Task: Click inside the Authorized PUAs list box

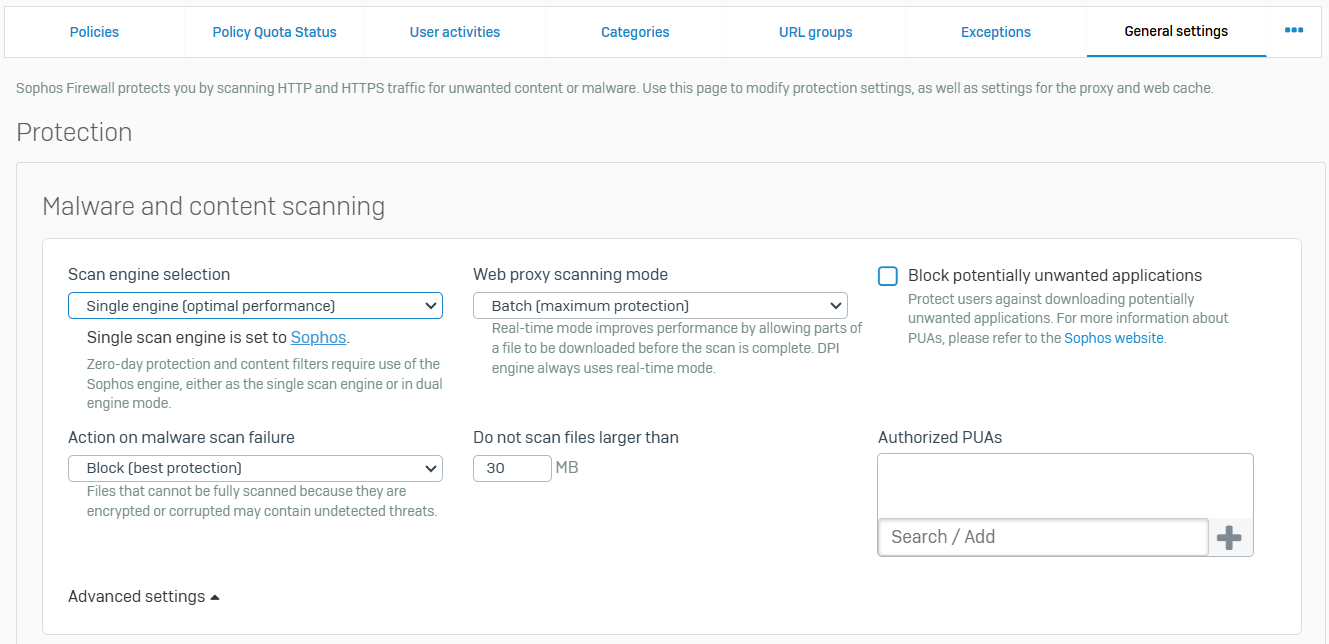Action: [x=1065, y=486]
